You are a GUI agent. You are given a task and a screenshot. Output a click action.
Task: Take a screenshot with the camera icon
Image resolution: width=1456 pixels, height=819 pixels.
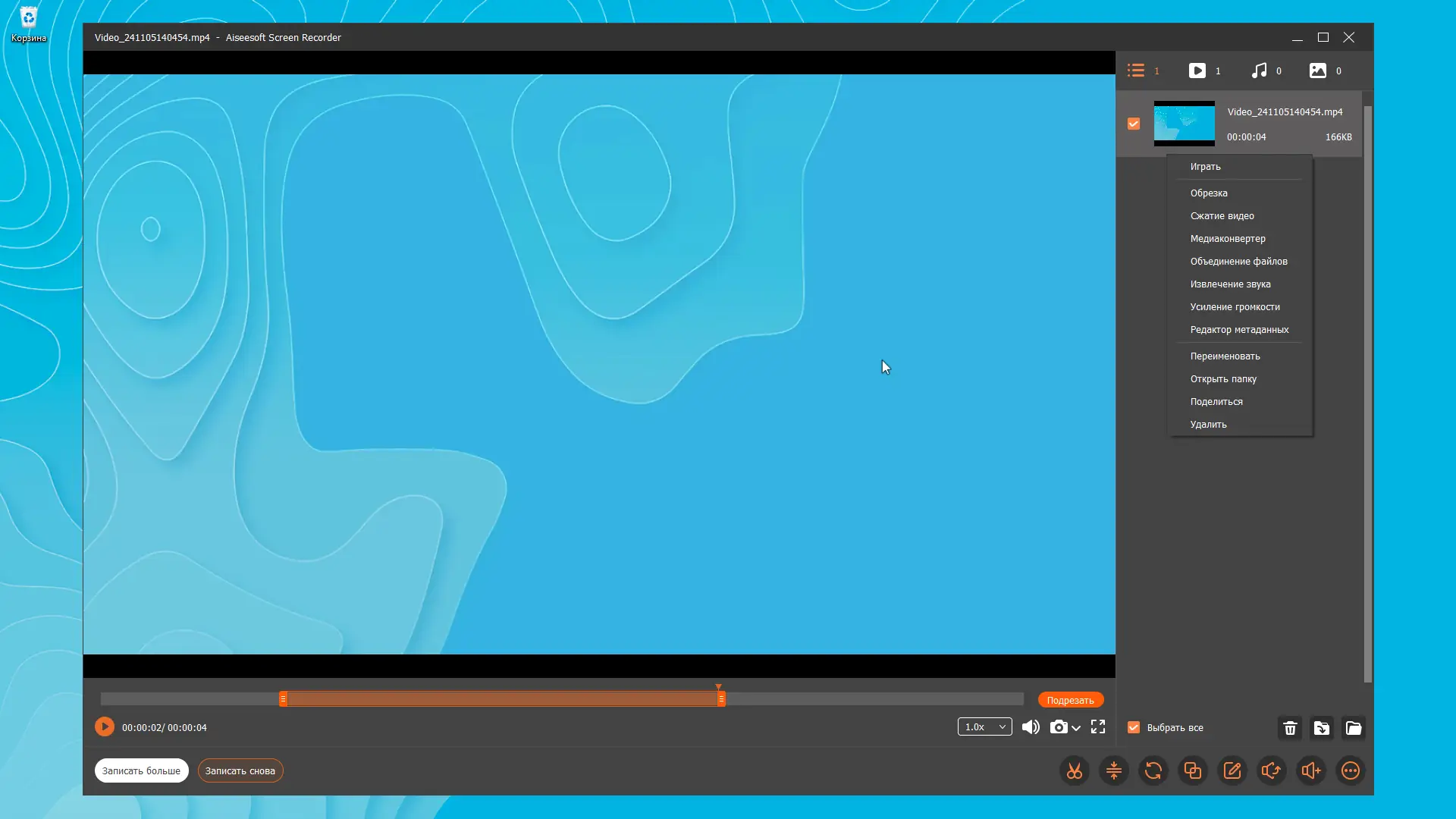(x=1059, y=726)
